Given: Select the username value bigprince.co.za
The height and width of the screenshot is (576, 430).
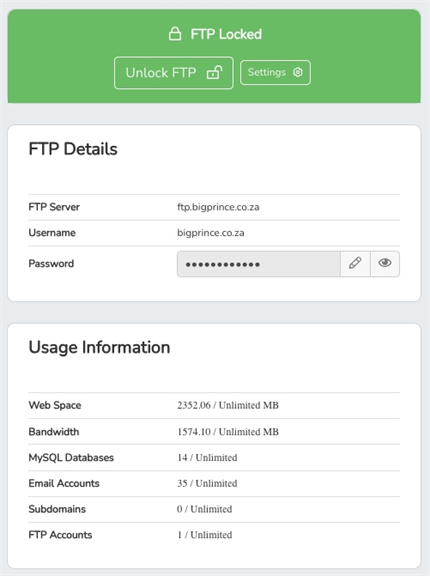Looking at the screenshot, I should tap(210, 233).
